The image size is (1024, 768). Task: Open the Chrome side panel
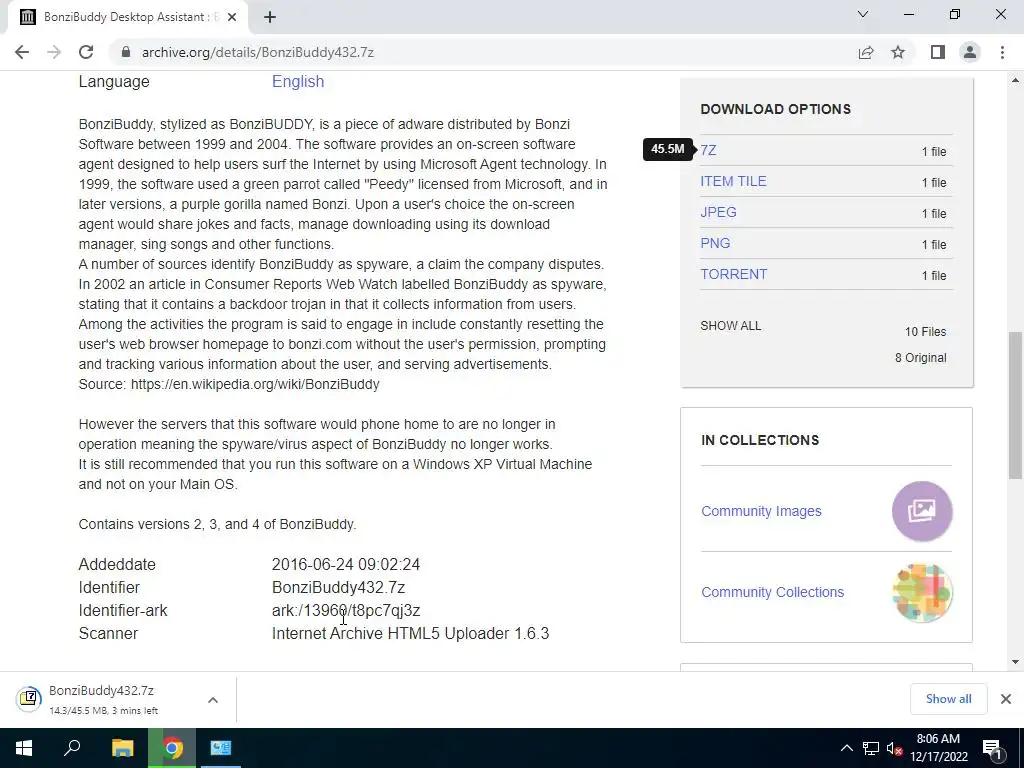coord(938,52)
